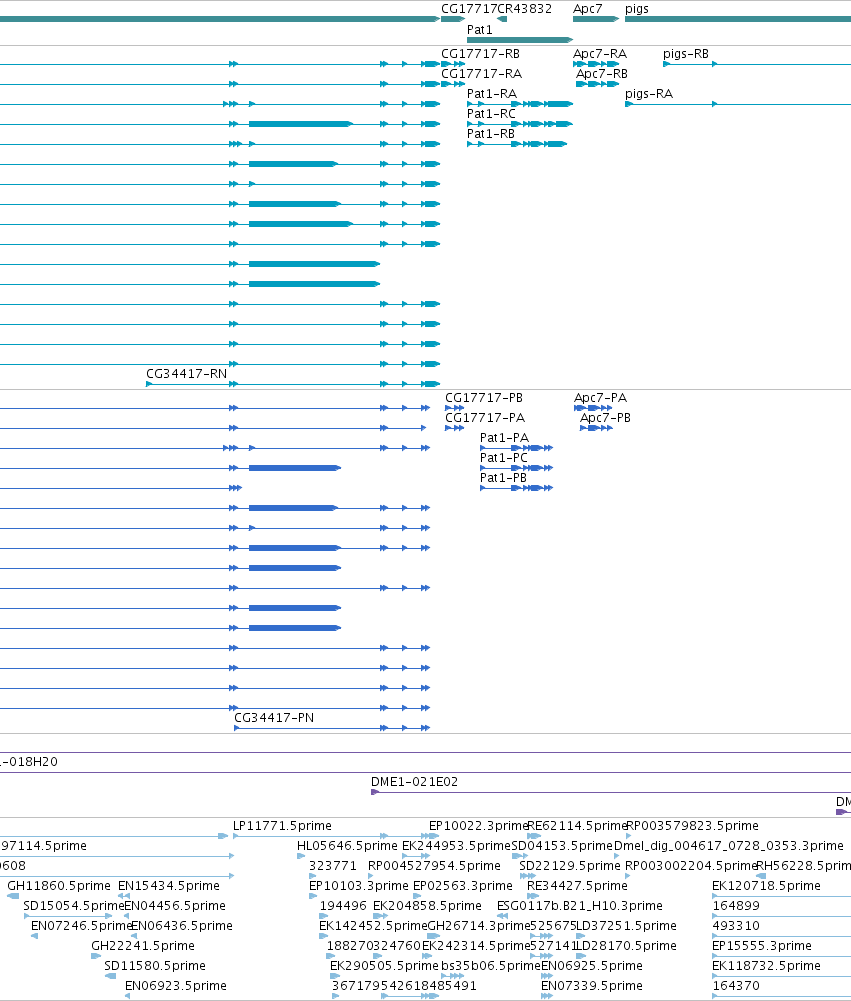Screen dimensions: 851x1001
Task: Select protein Apc7-PA
Action: 600,398
